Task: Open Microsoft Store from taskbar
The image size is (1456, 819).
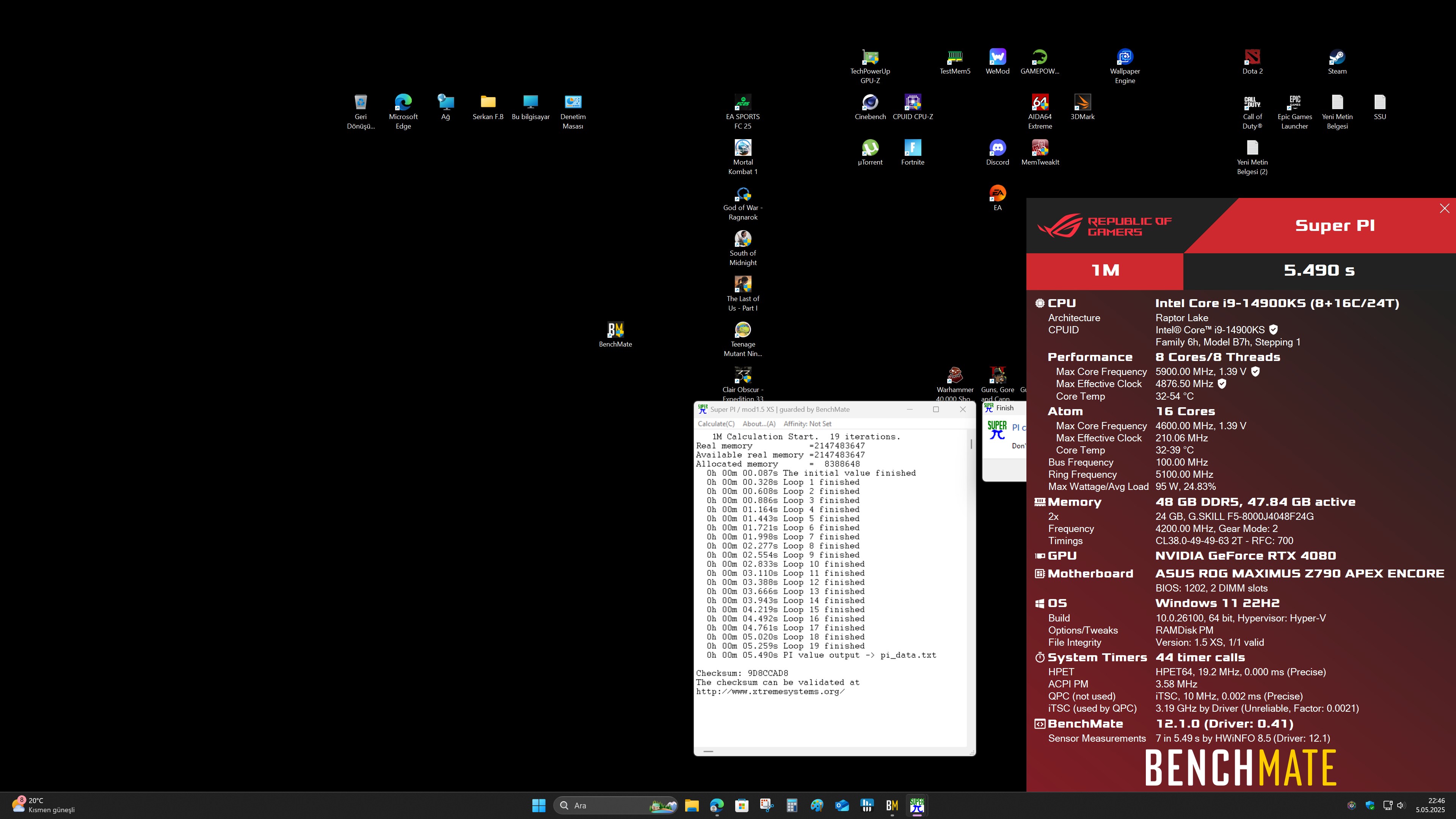Action: click(x=742, y=805)
